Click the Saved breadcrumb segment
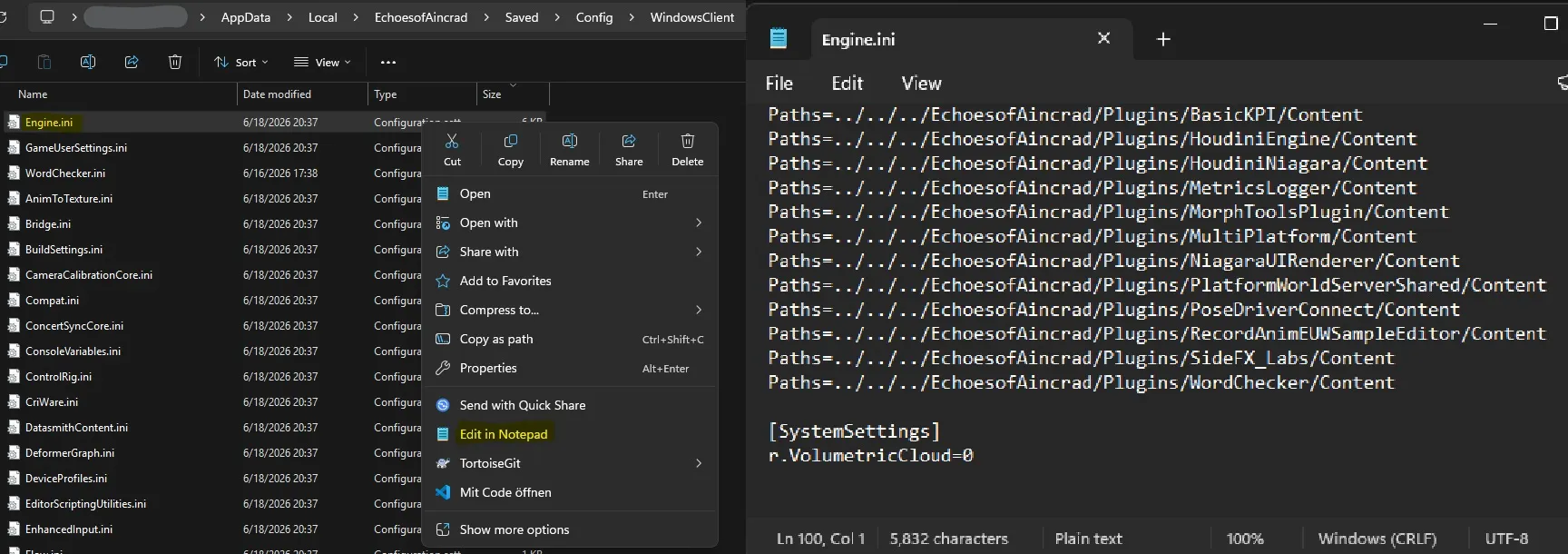 click(x=522, y=17)
